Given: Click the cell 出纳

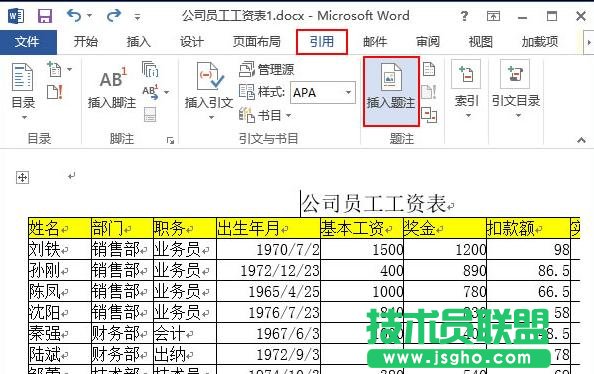Looking at the screenshot, I should (185, 354).
